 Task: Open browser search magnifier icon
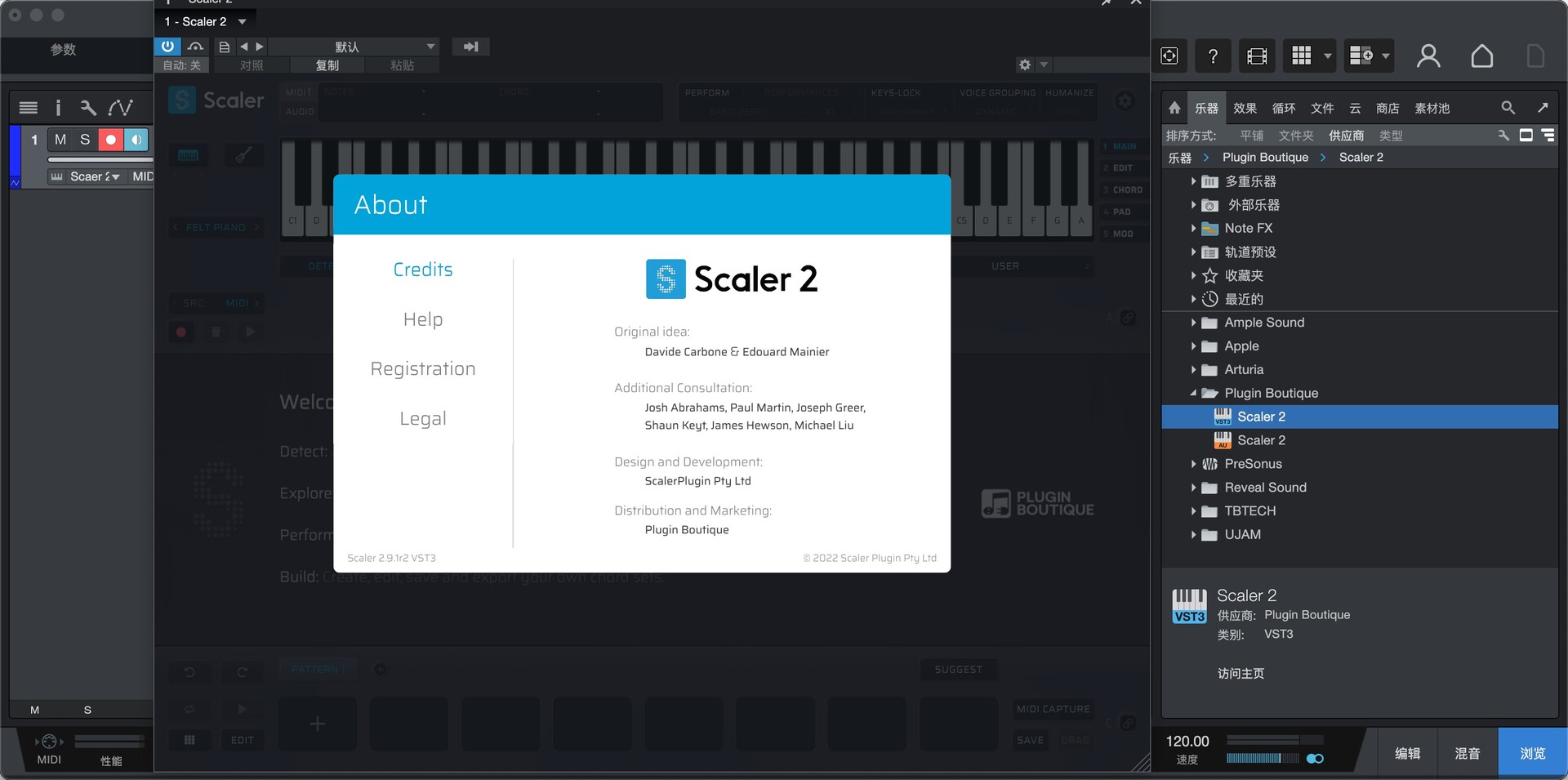[1508, 108]
